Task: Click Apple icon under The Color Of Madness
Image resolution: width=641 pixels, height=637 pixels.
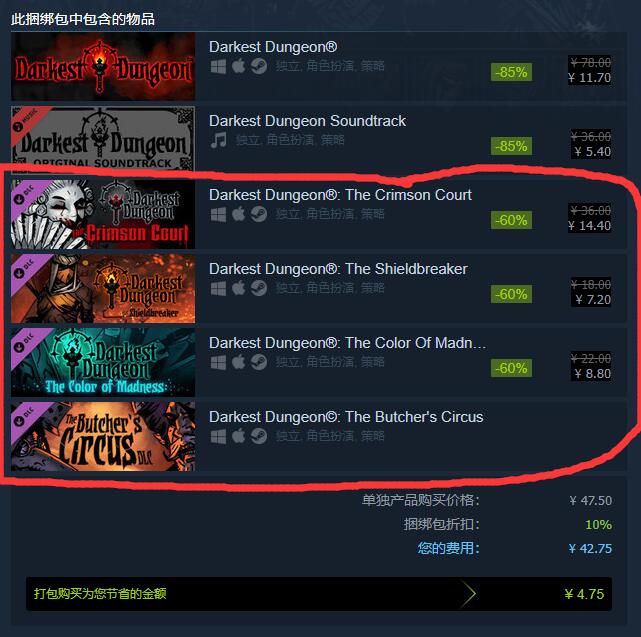Action: click(238, 362)
